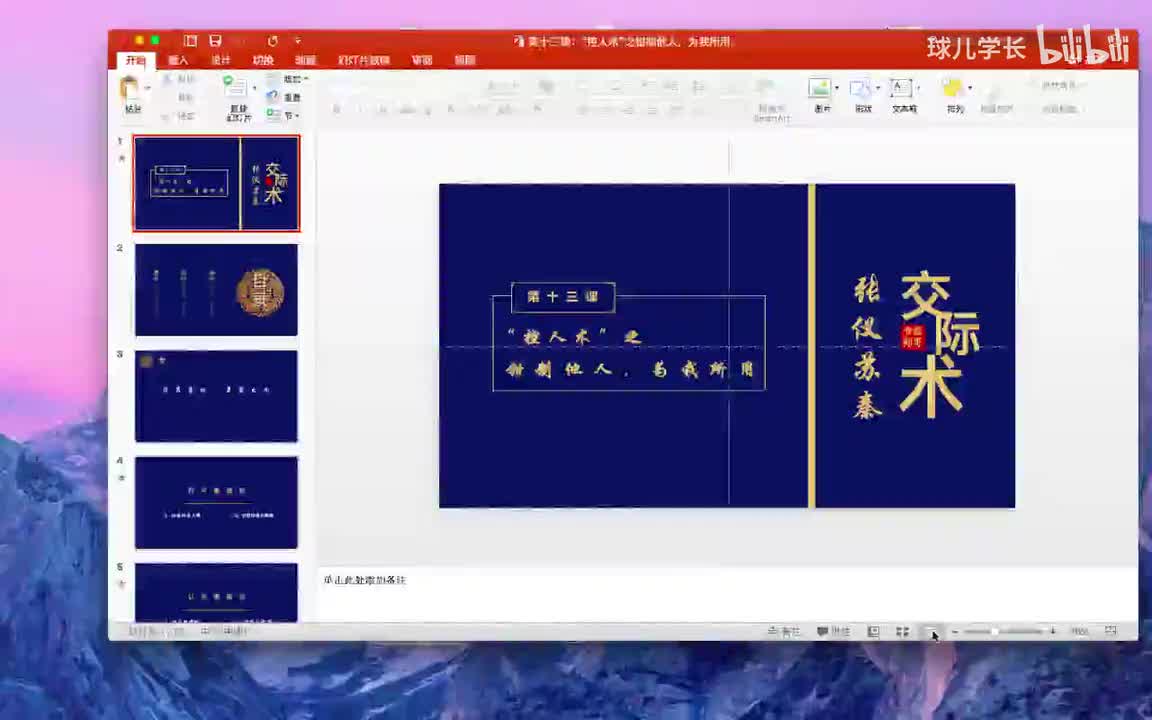Click the Arrange (排列) icon
This screenshot has width=1152, height=720.
click(x=952, y=88)
